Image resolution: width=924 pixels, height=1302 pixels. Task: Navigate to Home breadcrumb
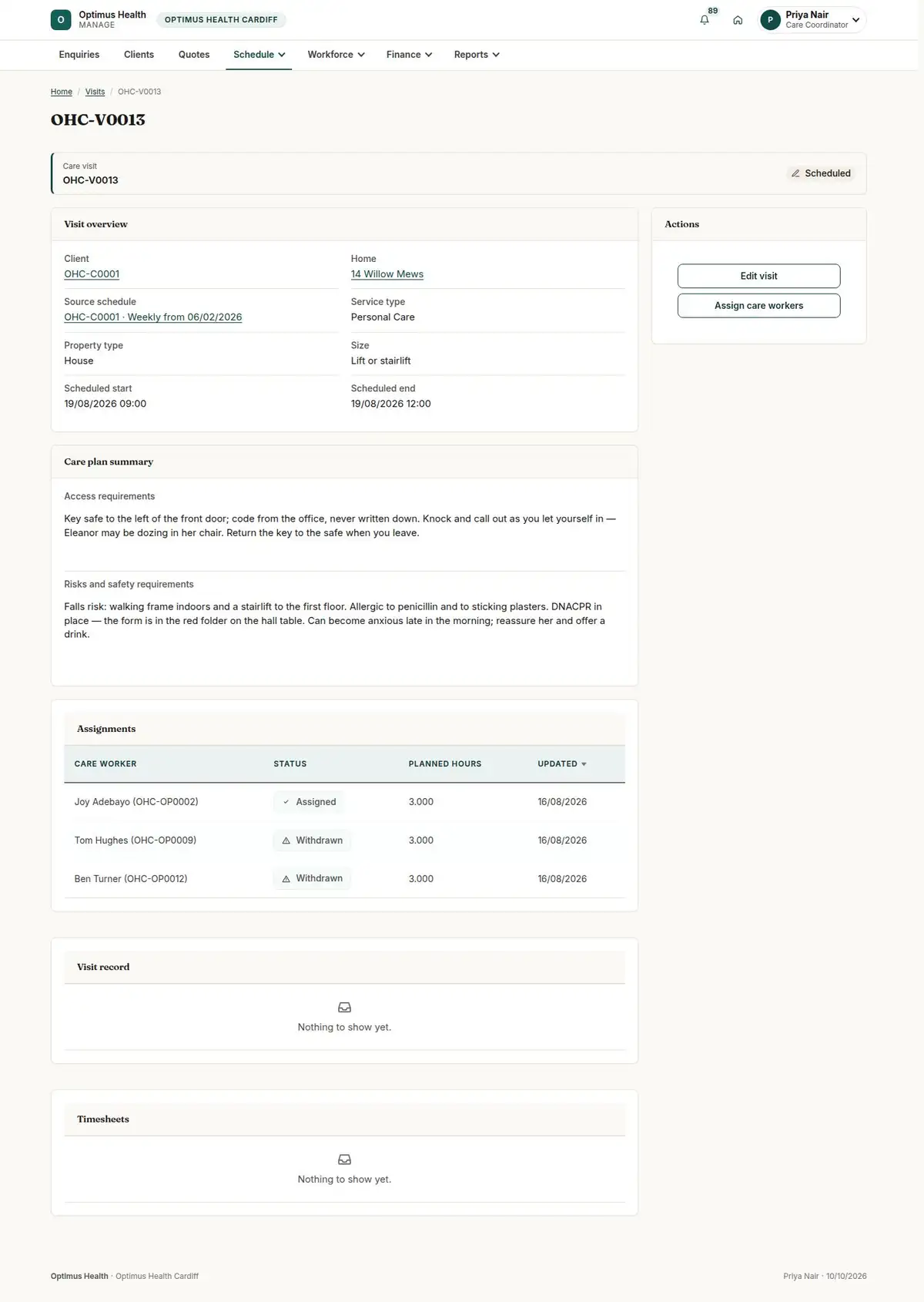[62, 92]
